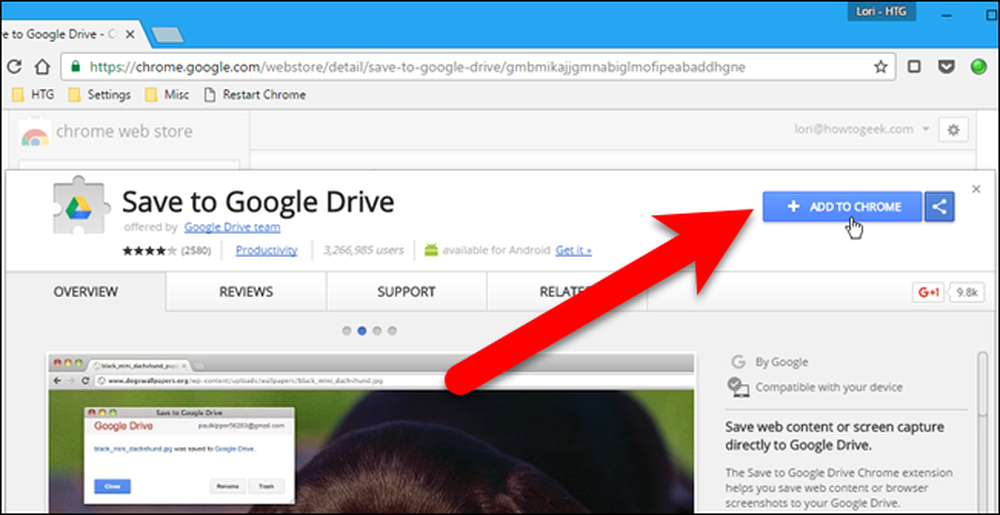Click the G+1 button
Screen dimensions: 1000x515
point(929,293)
